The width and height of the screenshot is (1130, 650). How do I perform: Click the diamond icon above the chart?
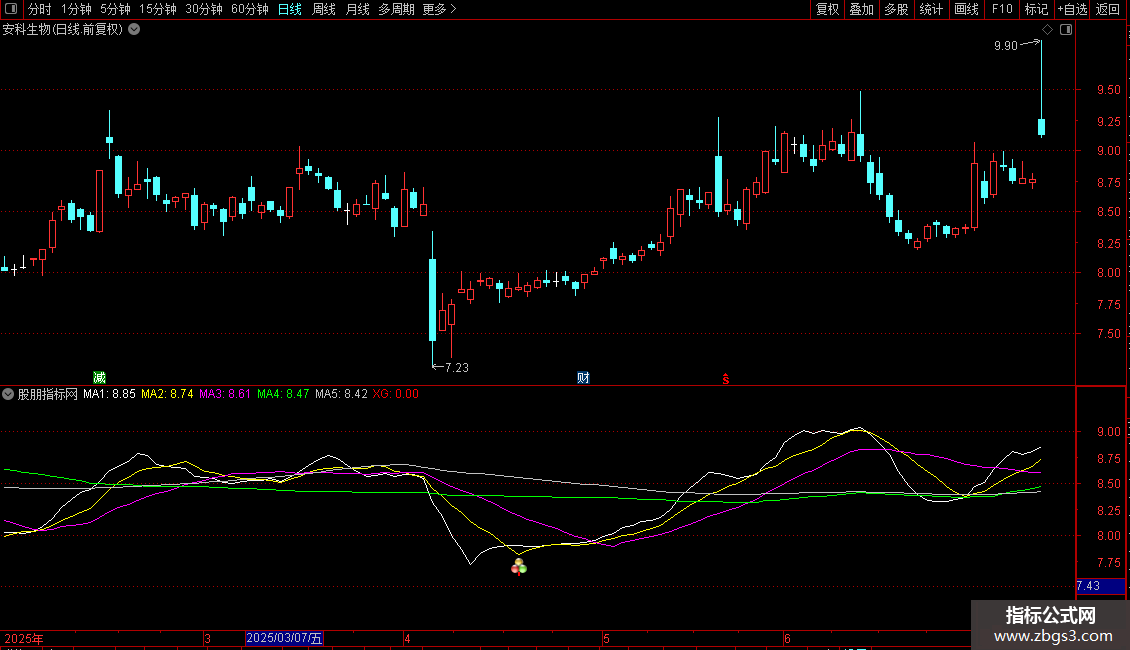point(1047,30)
